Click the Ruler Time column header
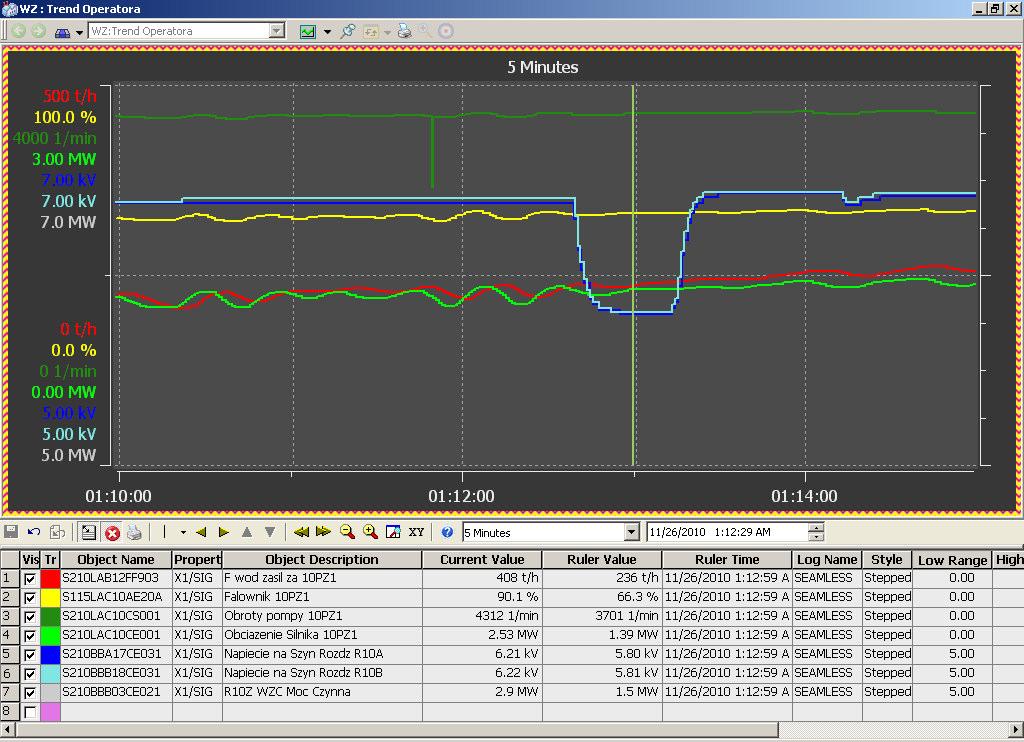 (727, 560)
